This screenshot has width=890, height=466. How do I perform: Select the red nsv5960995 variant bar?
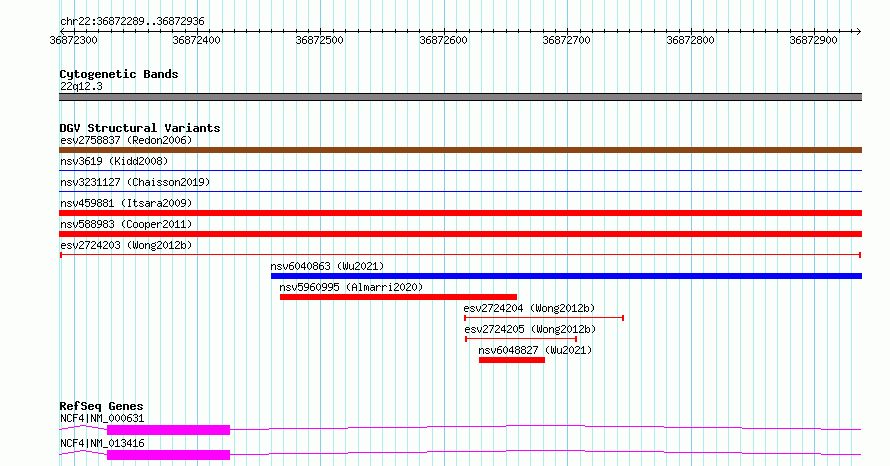pos(398,297)
